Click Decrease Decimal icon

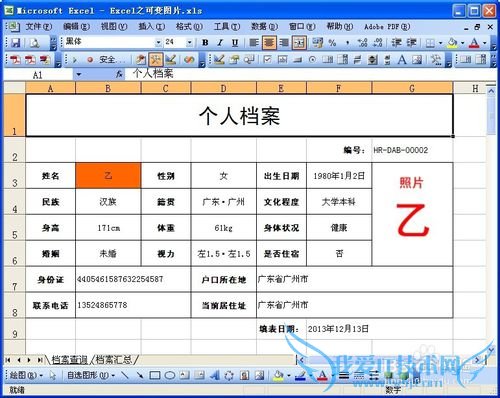[x=378, y=42]
